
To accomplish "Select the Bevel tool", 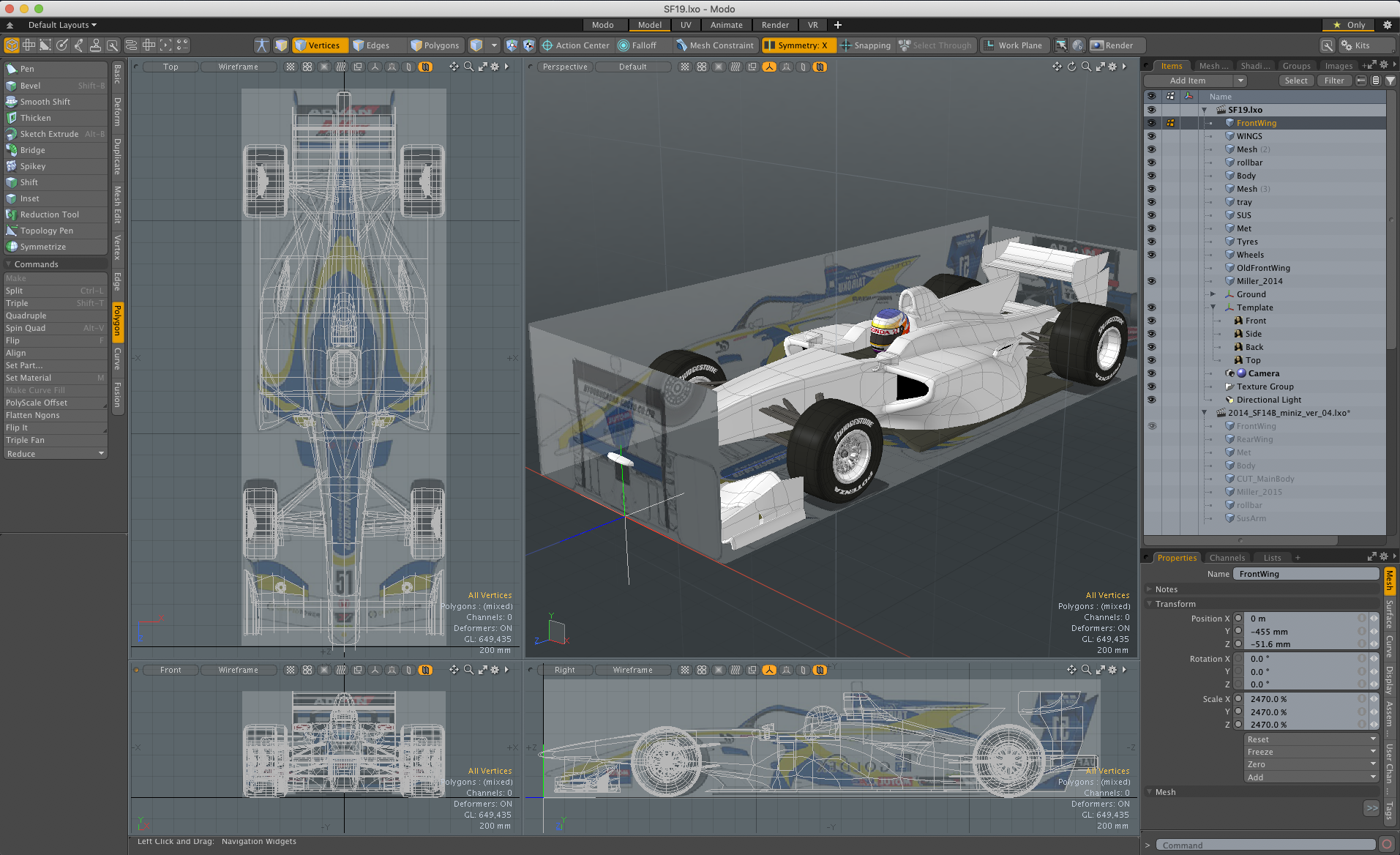I will point(55,86).
